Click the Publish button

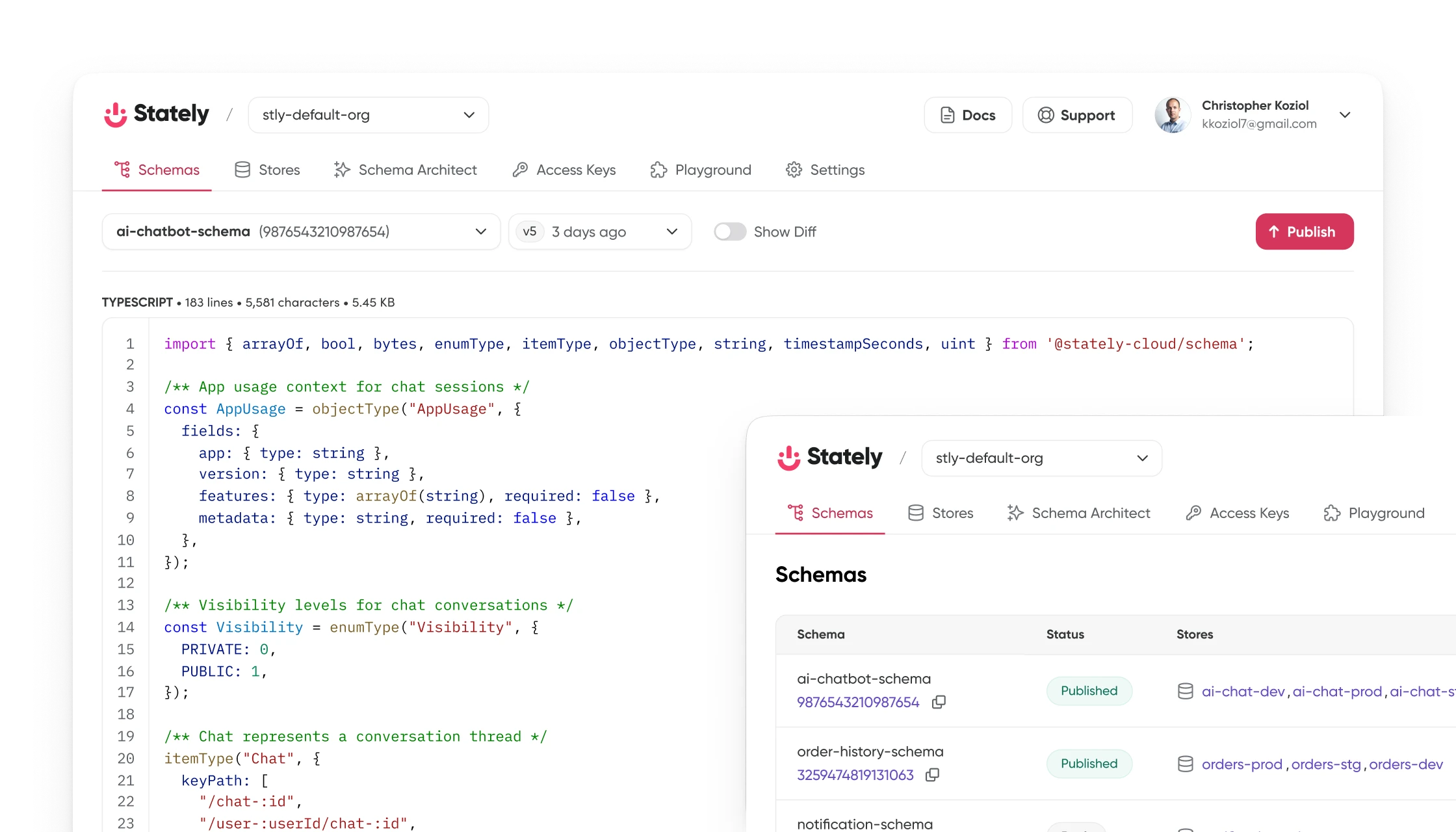(x=1305, y=231)
